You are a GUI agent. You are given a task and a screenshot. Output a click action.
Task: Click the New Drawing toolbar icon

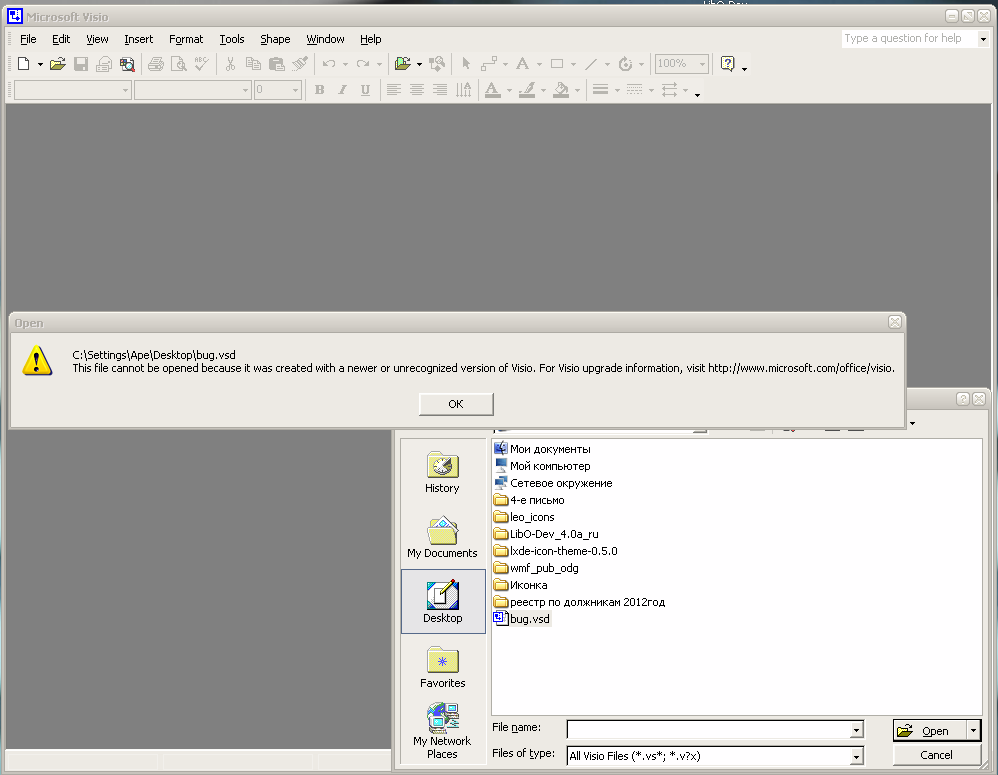coord(24,64)
